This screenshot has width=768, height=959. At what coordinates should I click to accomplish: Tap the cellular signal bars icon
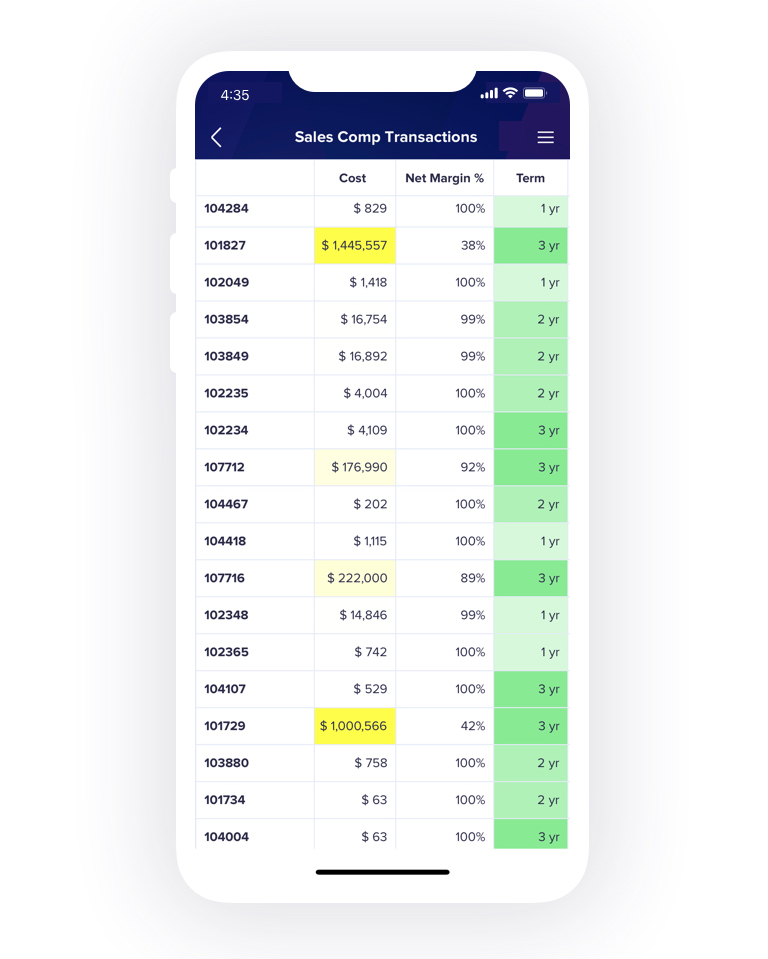489,94
